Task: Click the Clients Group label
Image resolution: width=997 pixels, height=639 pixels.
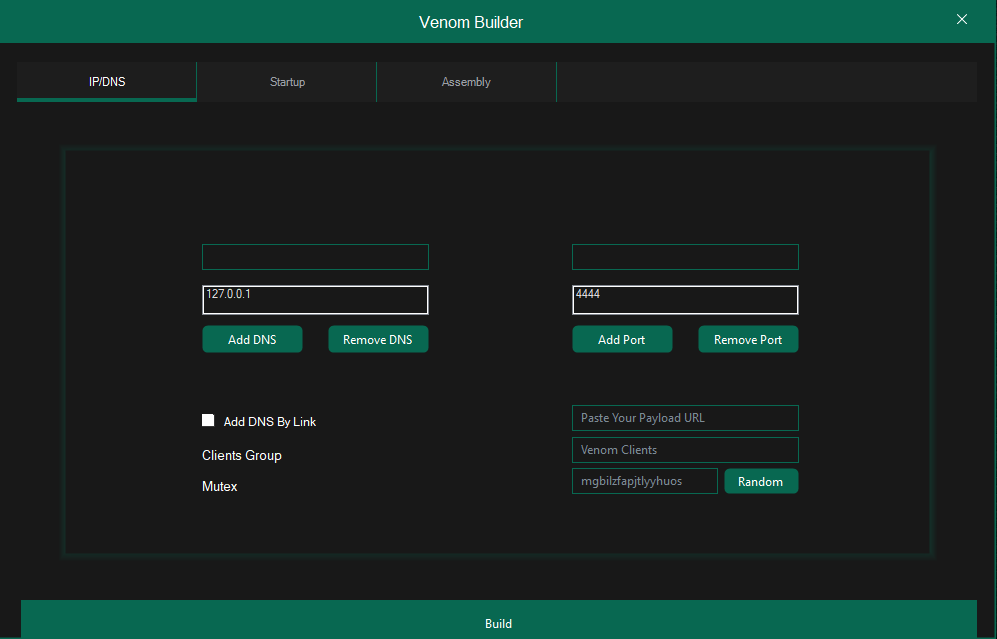Action: click(242, 455)
